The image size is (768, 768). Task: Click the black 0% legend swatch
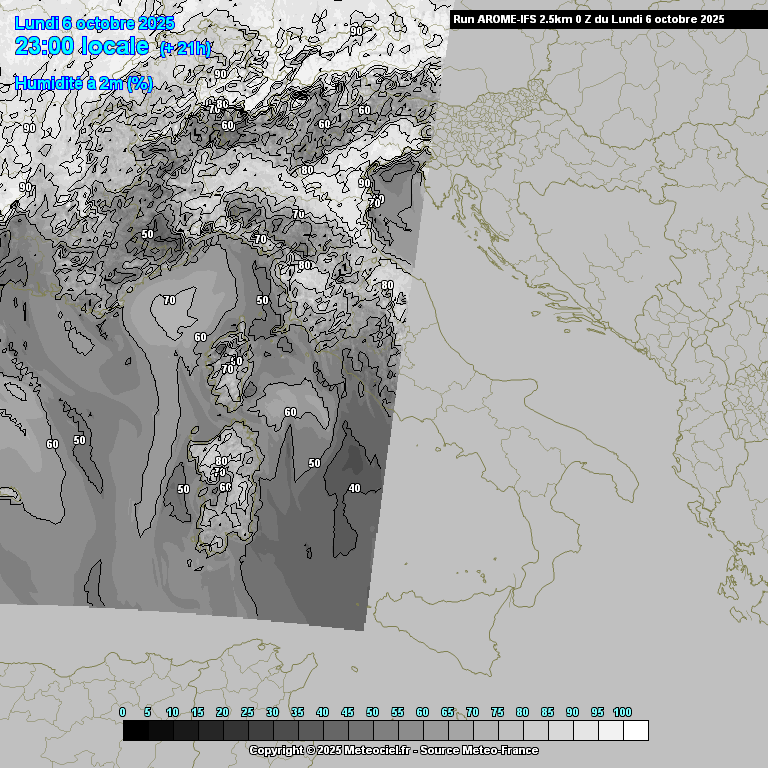pos(135,731)
